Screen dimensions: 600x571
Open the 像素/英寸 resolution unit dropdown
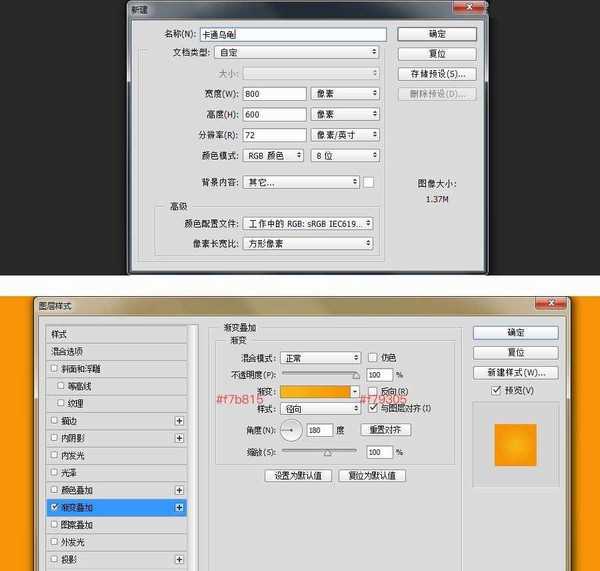pyautogui.click(x=345, y=135)
